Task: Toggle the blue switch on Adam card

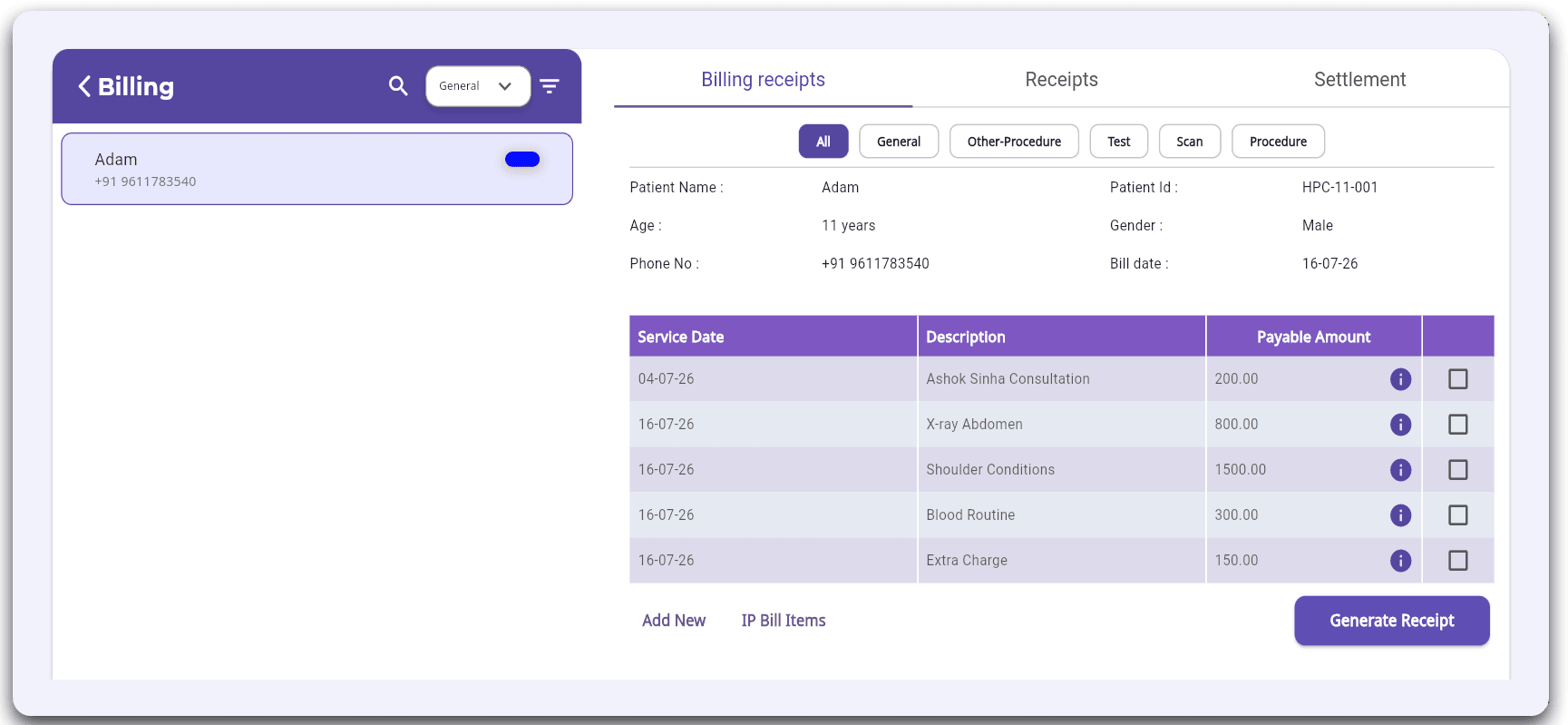Action: 522,160
